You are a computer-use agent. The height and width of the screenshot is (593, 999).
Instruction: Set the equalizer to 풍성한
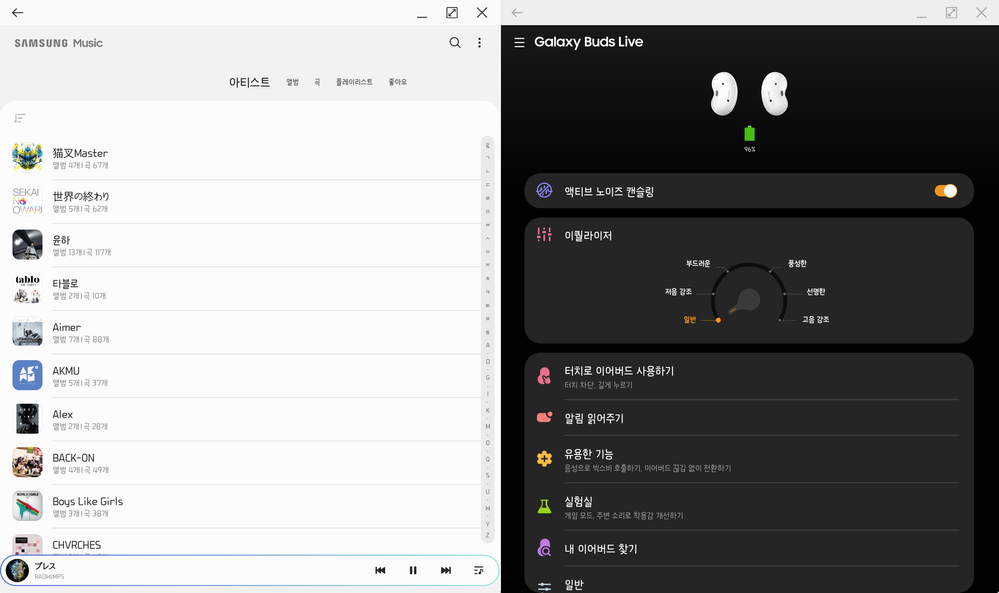coord(797,263)
